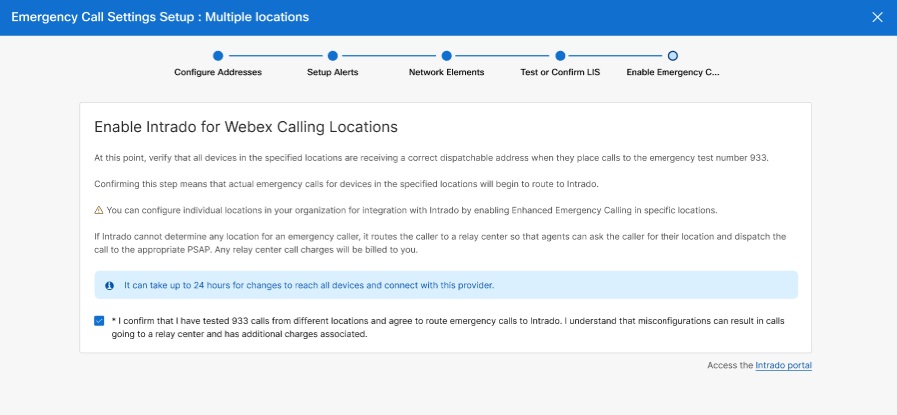Viewport: 897px width, 415px height.
Task: Click the Enhanced Emergency Calling warning sentence
Action: [x=411, y=210]
